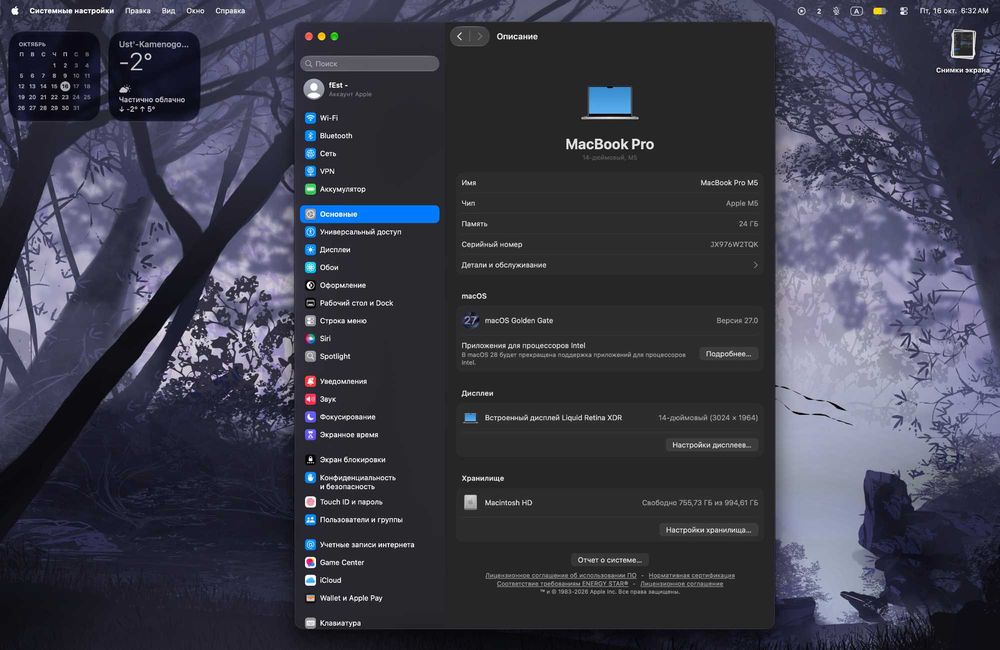Open Настройки хранилища... button
1000x650 pixels.
coord(708,530)
